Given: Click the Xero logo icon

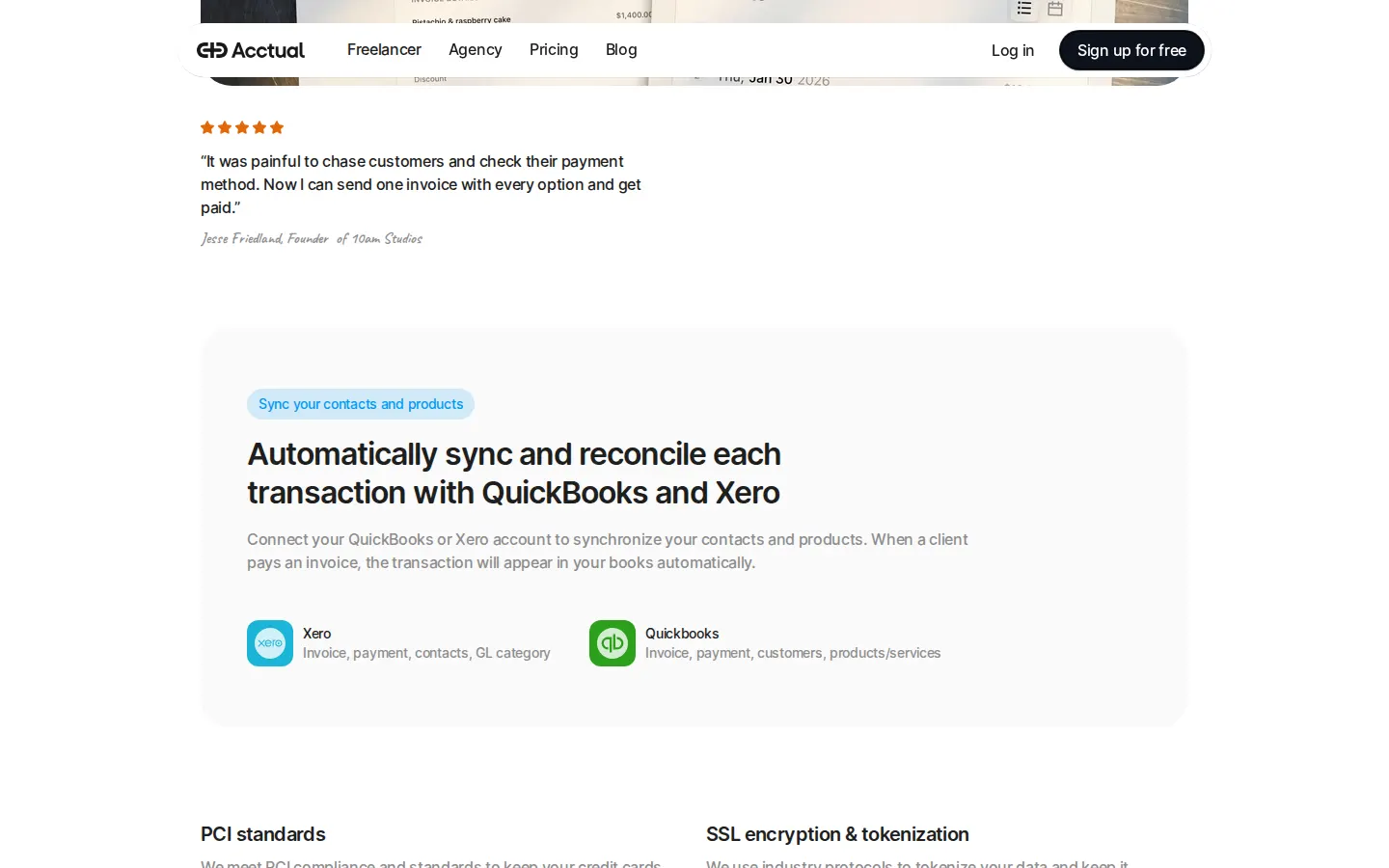Looking at the screenshot, I should (x=270, y=643).
